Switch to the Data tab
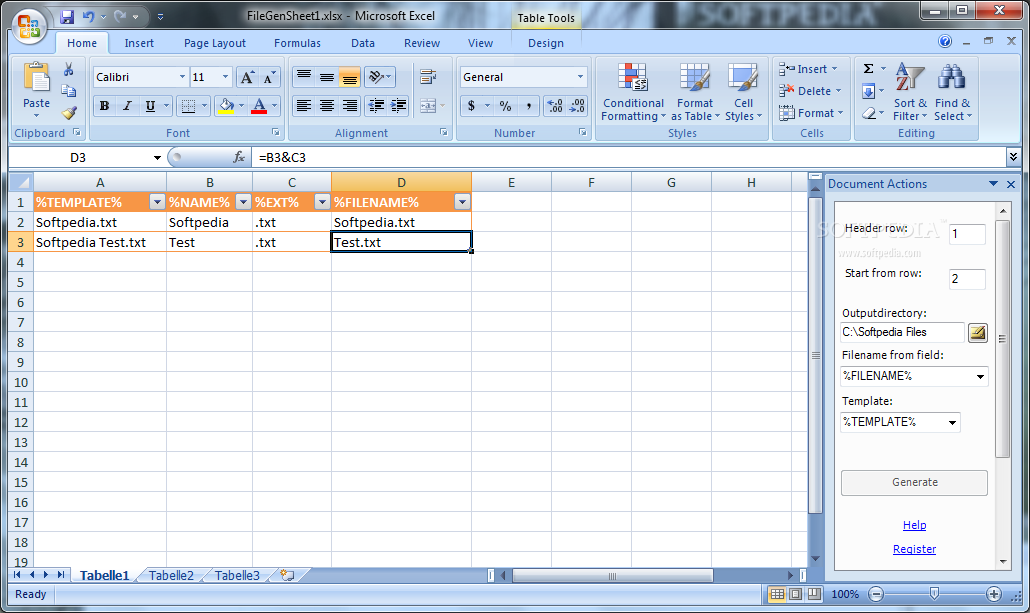The height and width of the screenshot is (613, 1030). [x=363, y=43]
